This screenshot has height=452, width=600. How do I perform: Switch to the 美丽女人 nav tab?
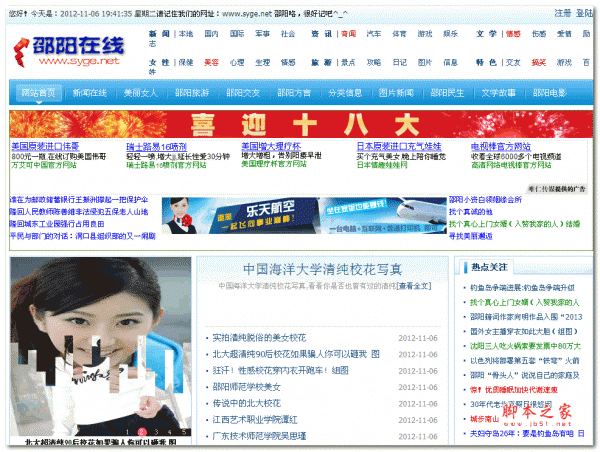click(140, 93)
